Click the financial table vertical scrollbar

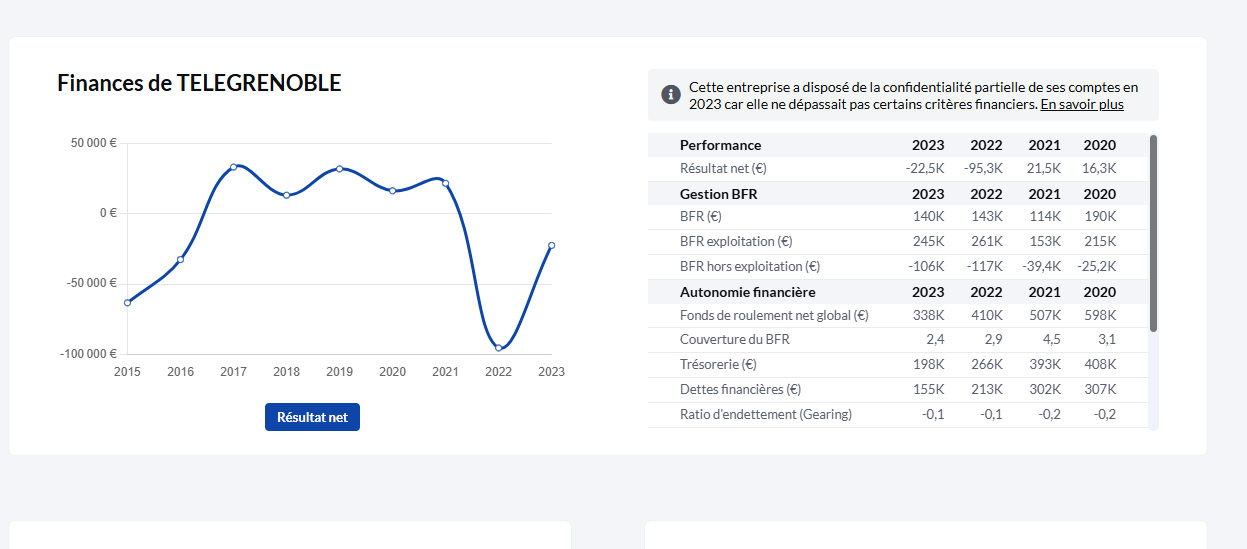coord(1153,233)
